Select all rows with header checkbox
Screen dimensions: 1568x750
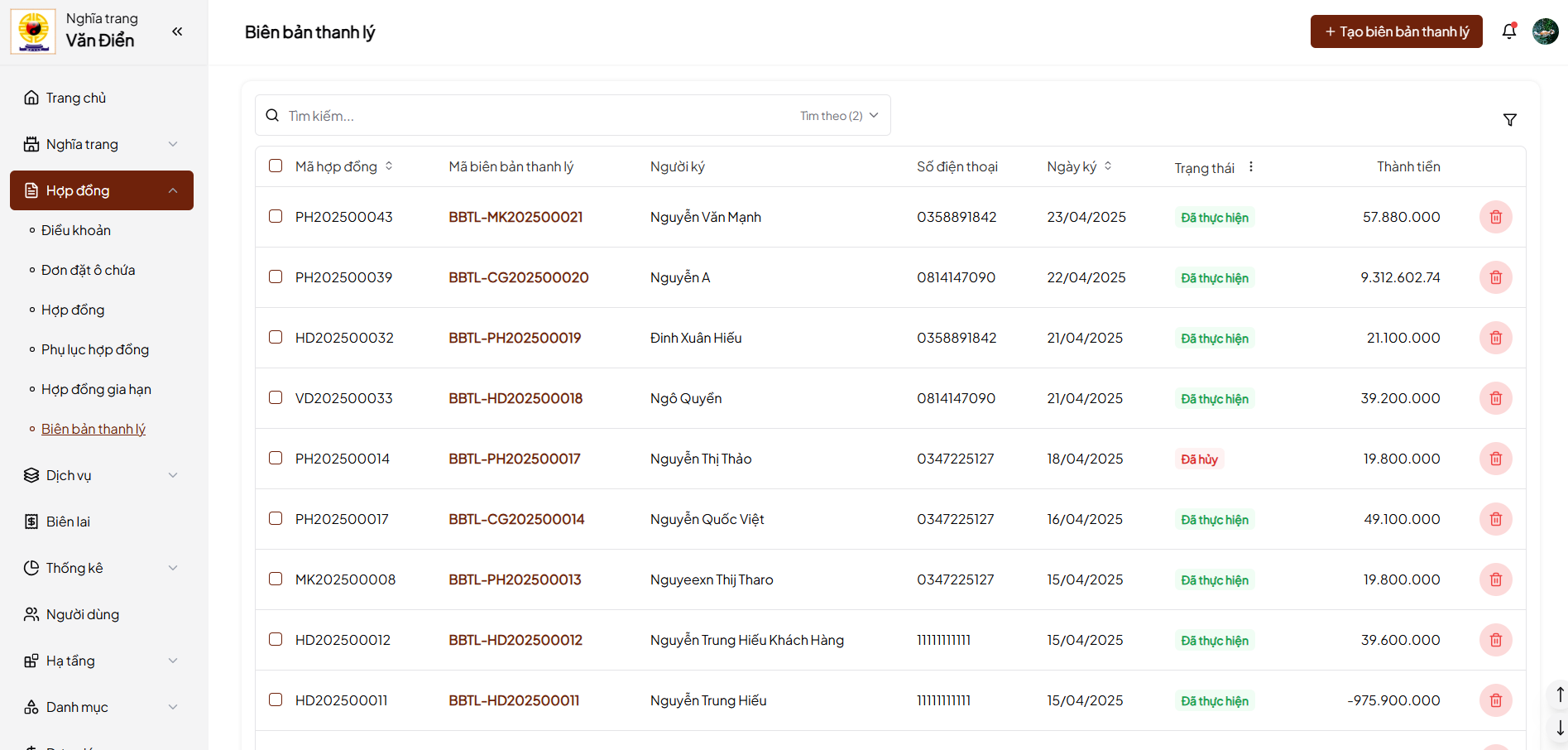[x=276, y=166]
